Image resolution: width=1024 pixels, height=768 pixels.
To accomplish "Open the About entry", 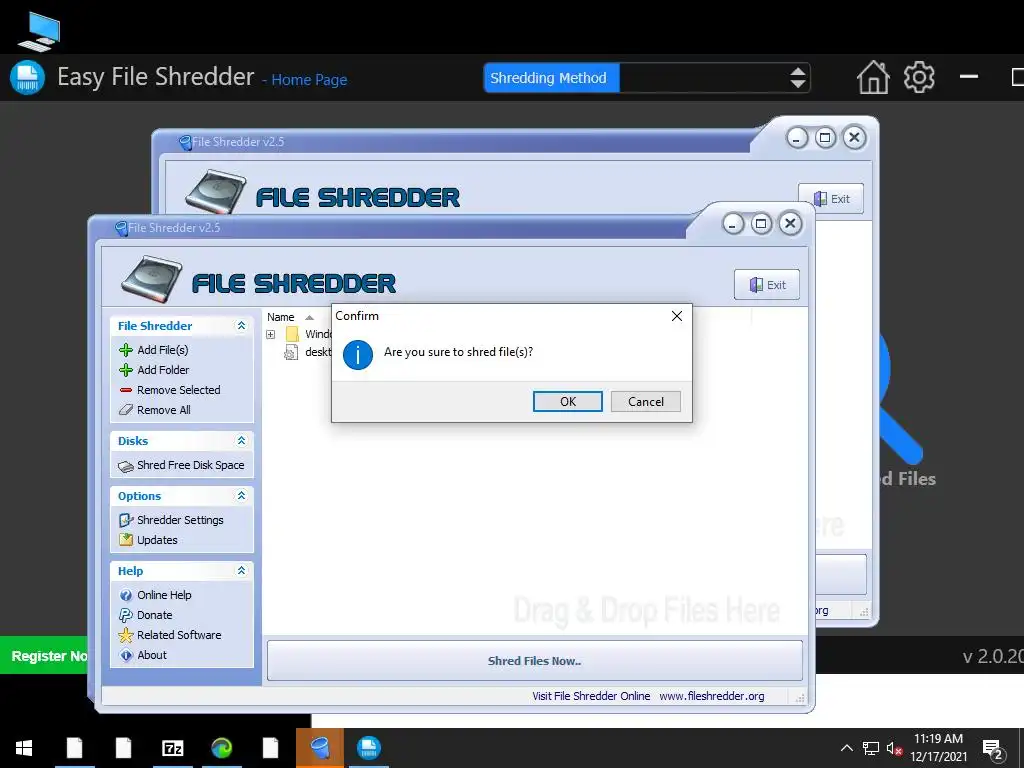I will [143, 655].
